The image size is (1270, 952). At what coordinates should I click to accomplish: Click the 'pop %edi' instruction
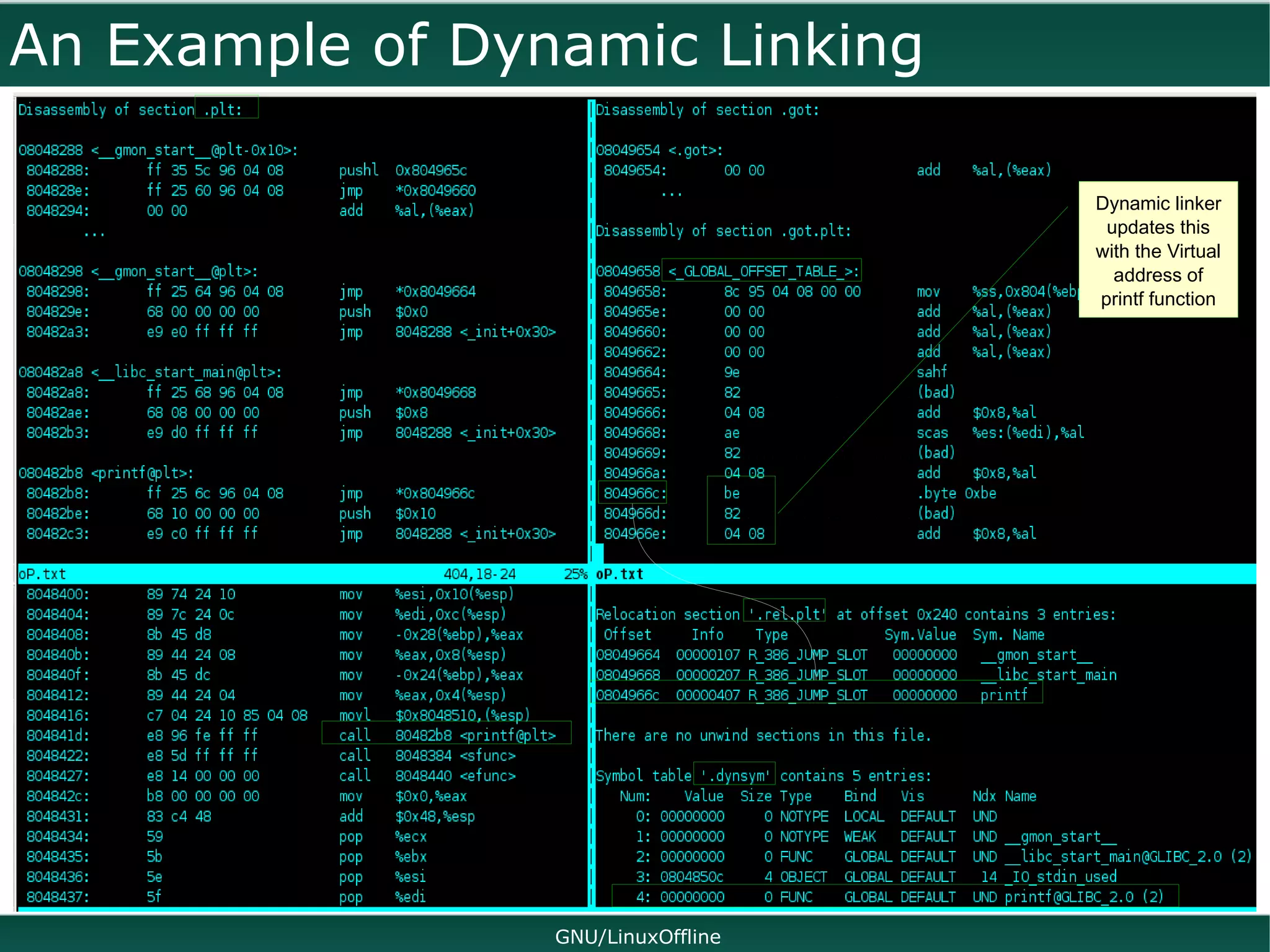click(383, 897)
